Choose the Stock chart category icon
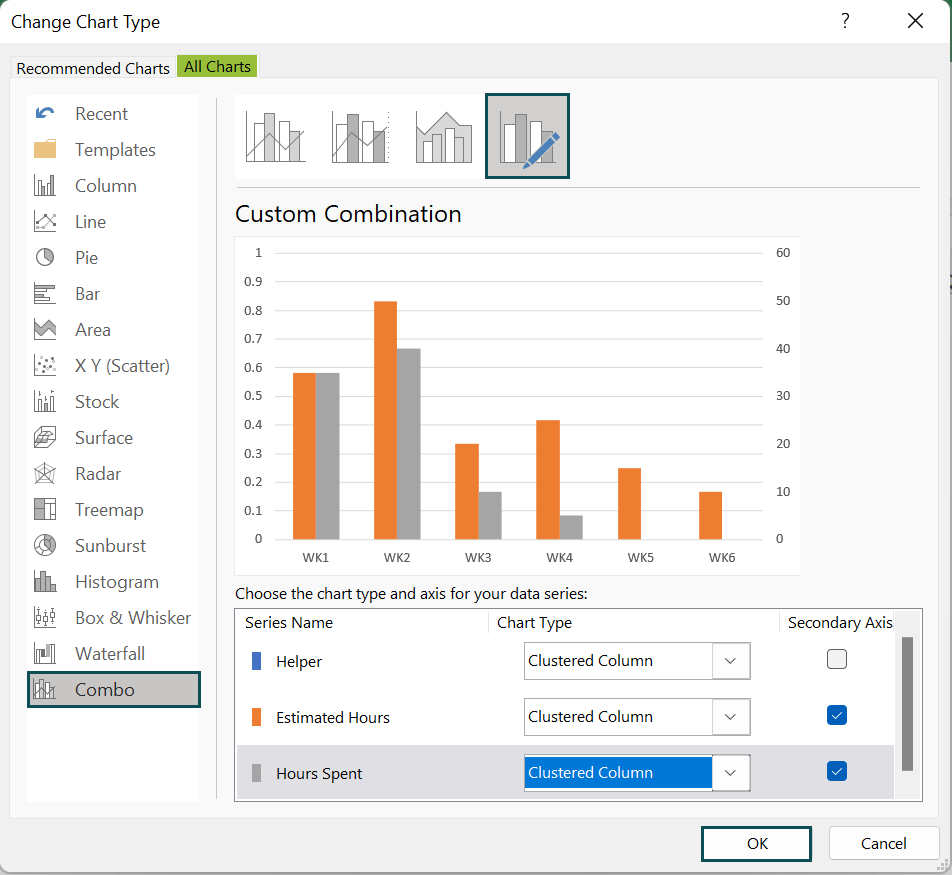Viewport: 952px width, 875px height. click(x=45, y=401)
